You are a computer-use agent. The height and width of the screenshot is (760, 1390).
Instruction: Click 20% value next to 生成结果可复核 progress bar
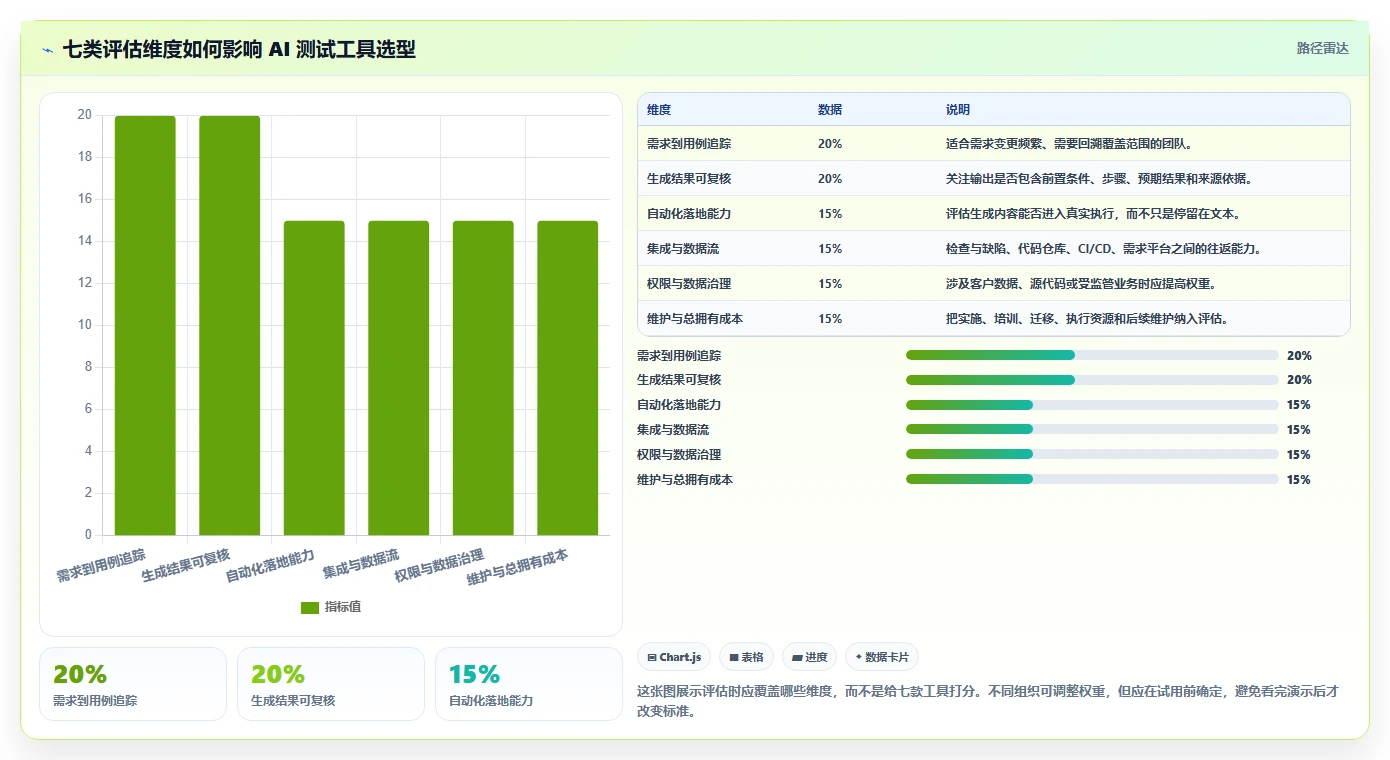pyautogui.click(x=1299, y=380)
